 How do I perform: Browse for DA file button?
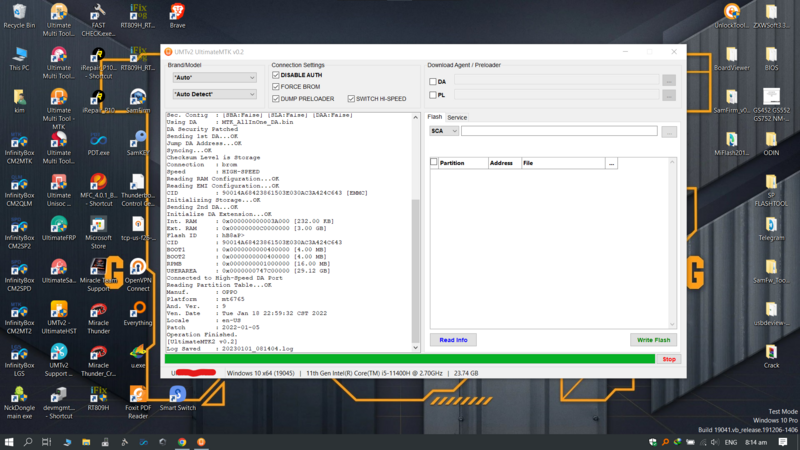pos(669,81)
